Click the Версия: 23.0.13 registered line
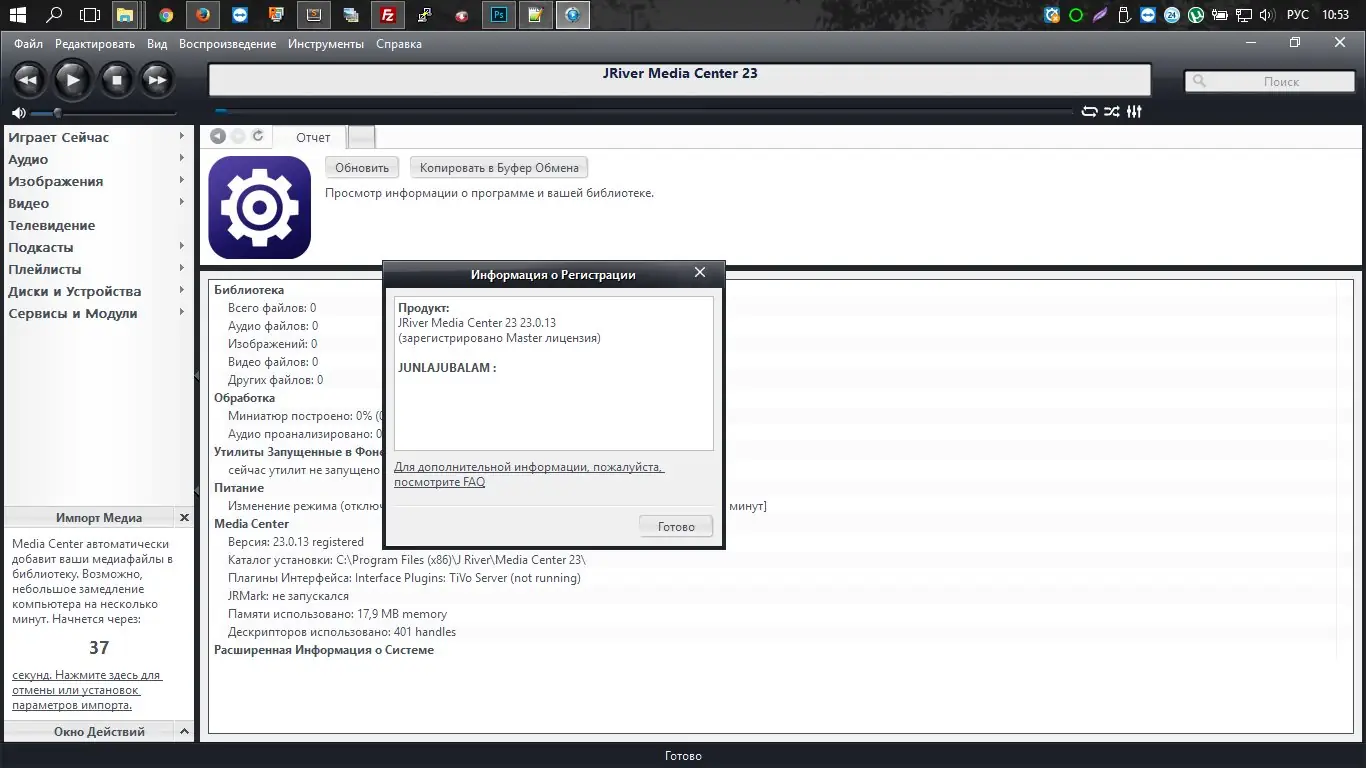 click(x=296, y=542)
